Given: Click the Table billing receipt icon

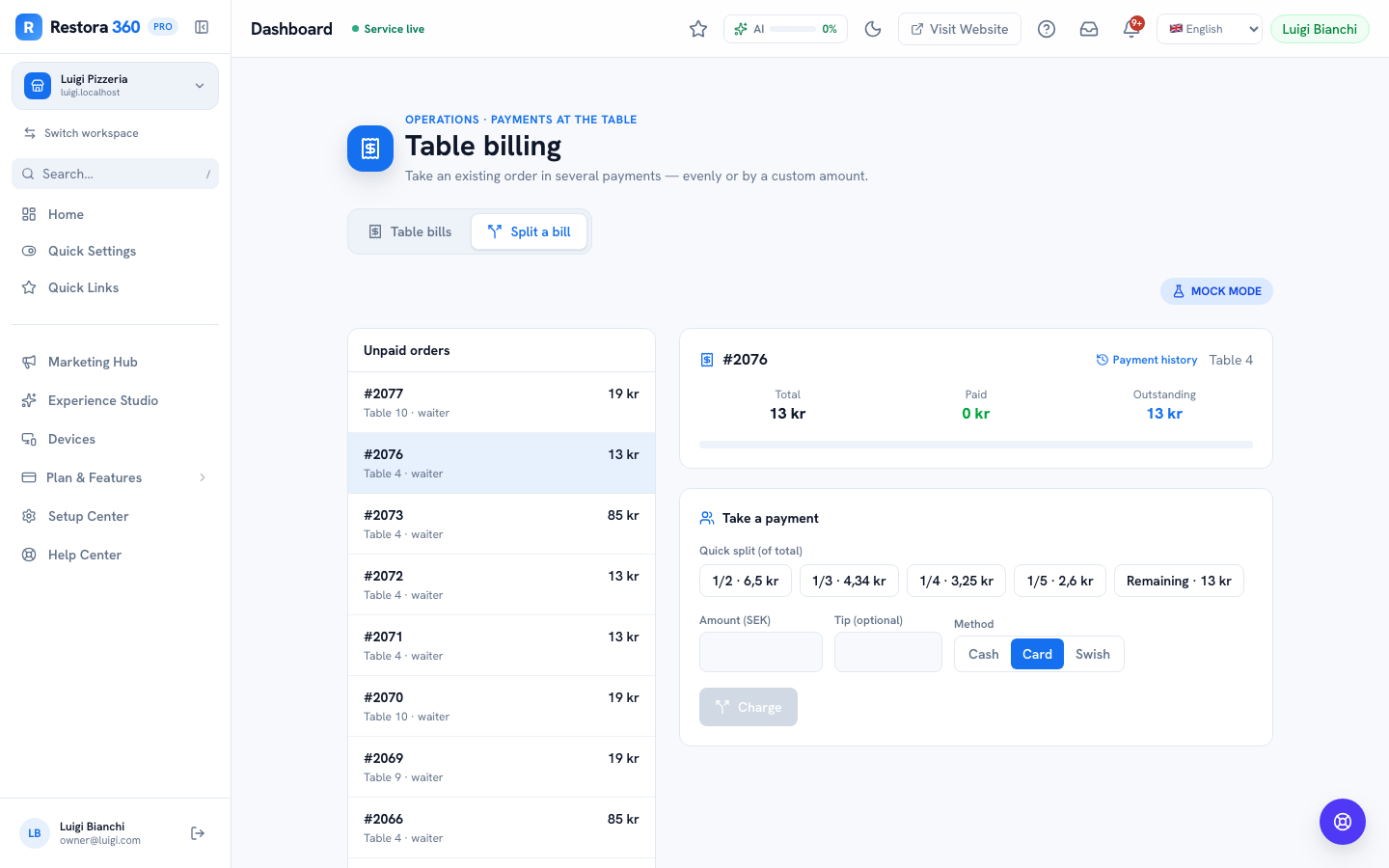Looking at the screenshot, I should point(370,149).
